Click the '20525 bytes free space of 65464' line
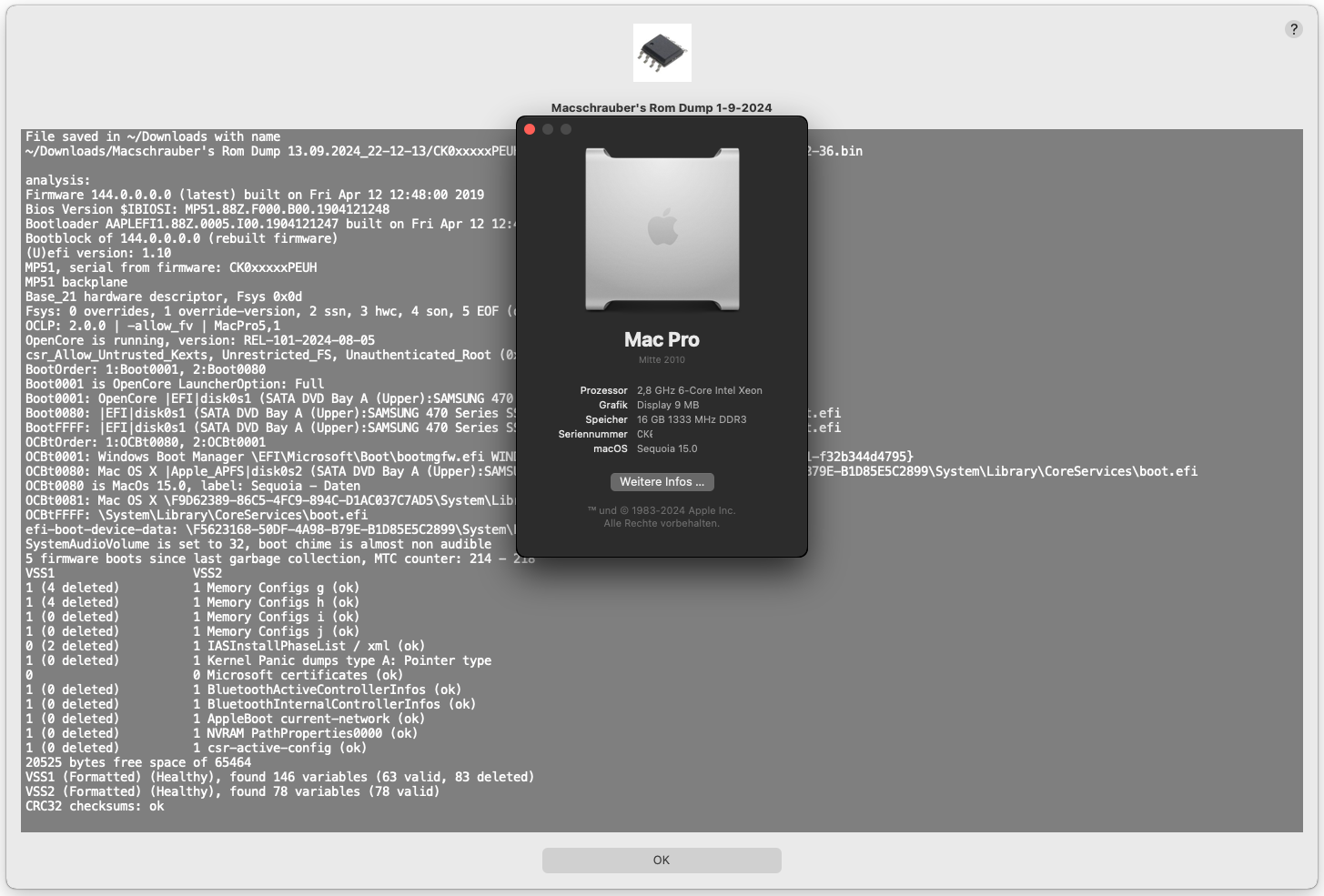Screen dimensions: 1324x896 point(138,762)
